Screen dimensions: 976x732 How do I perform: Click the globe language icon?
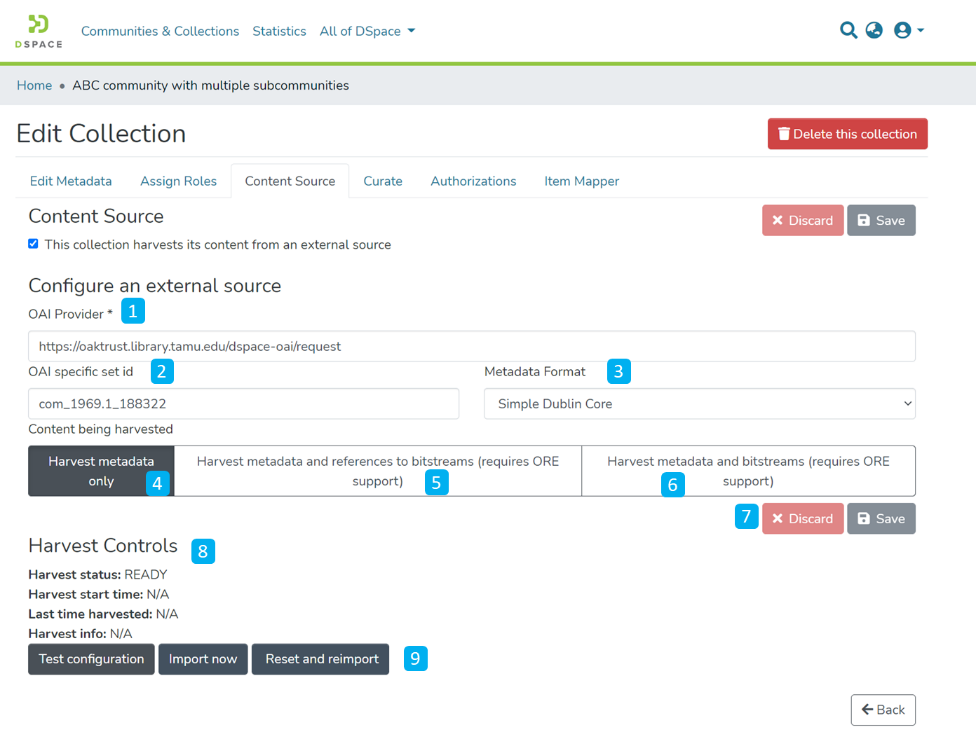click(x=874, y=31)
